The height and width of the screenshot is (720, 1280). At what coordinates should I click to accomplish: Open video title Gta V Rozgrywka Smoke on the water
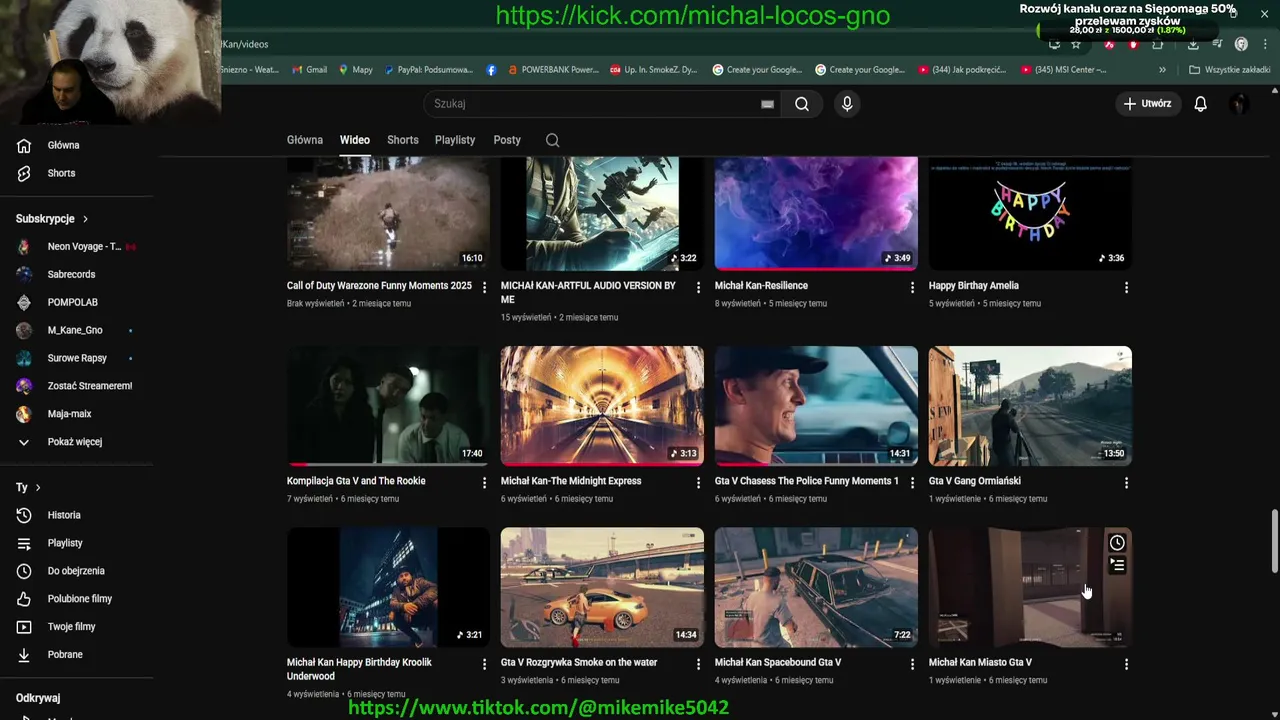point(579,663)
